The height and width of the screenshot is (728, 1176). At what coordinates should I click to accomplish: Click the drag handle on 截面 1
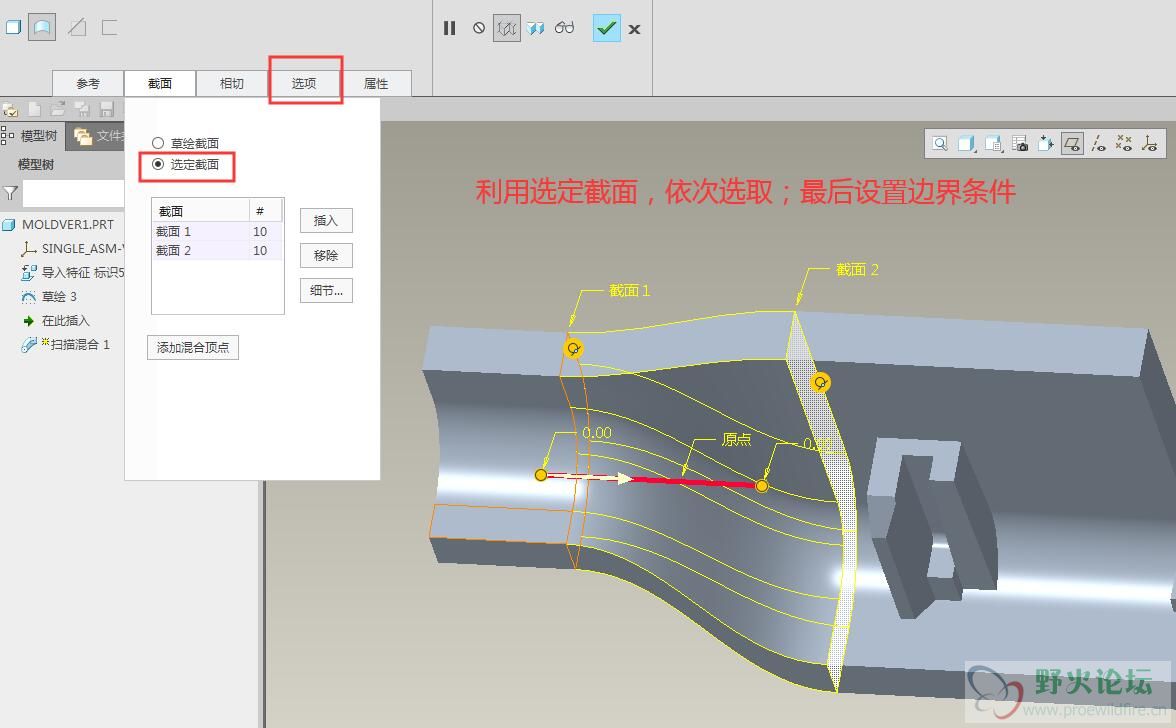point(574,349)
